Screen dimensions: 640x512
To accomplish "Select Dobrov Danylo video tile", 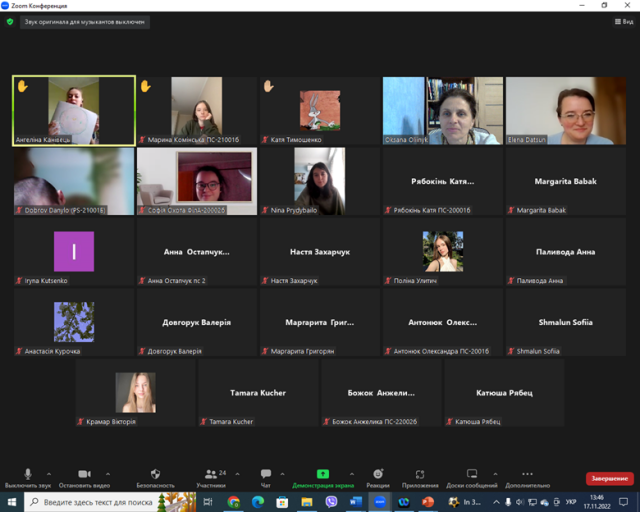I will point(74,181).
